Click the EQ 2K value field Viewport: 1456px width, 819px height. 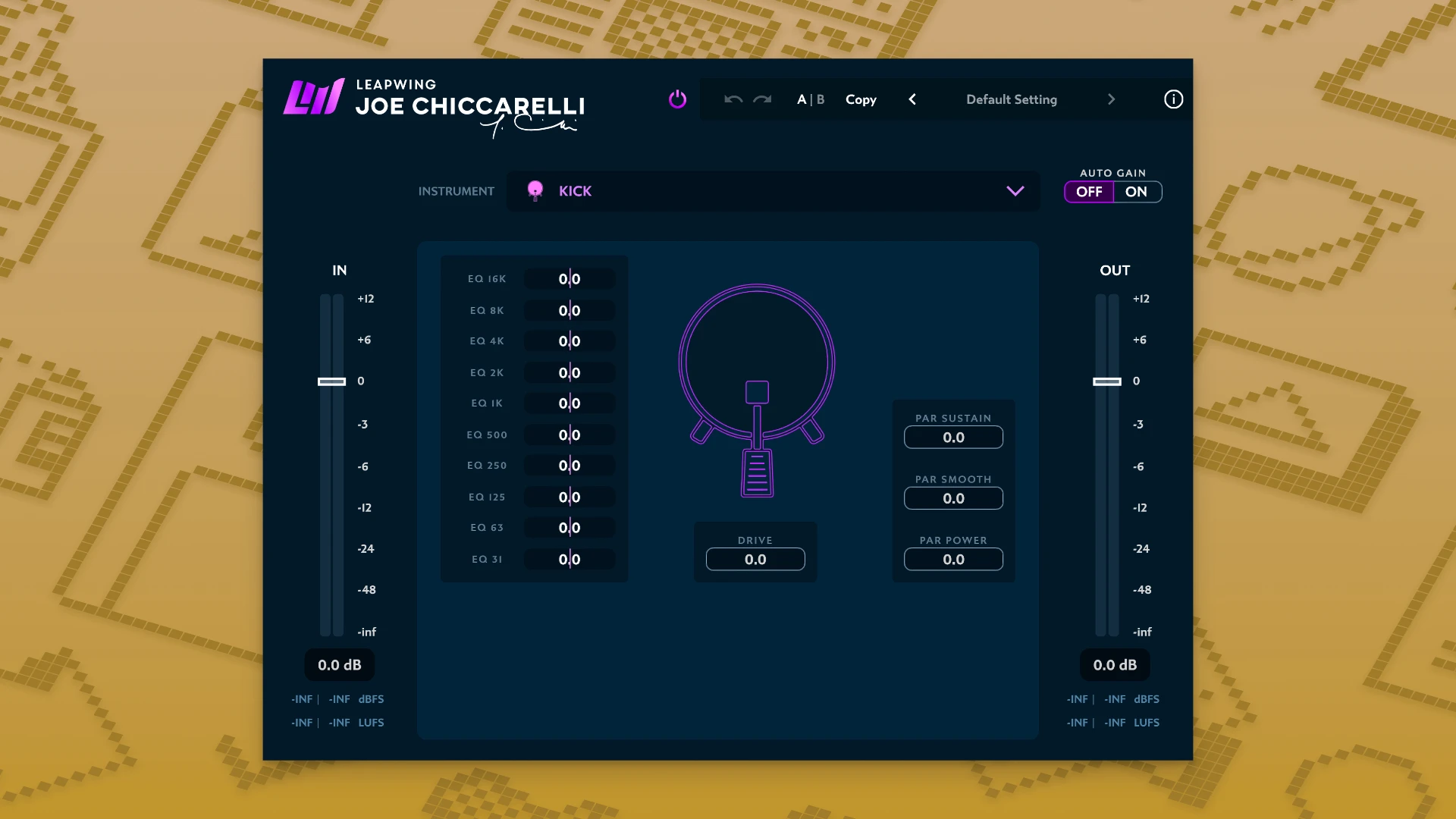point(570,372)
